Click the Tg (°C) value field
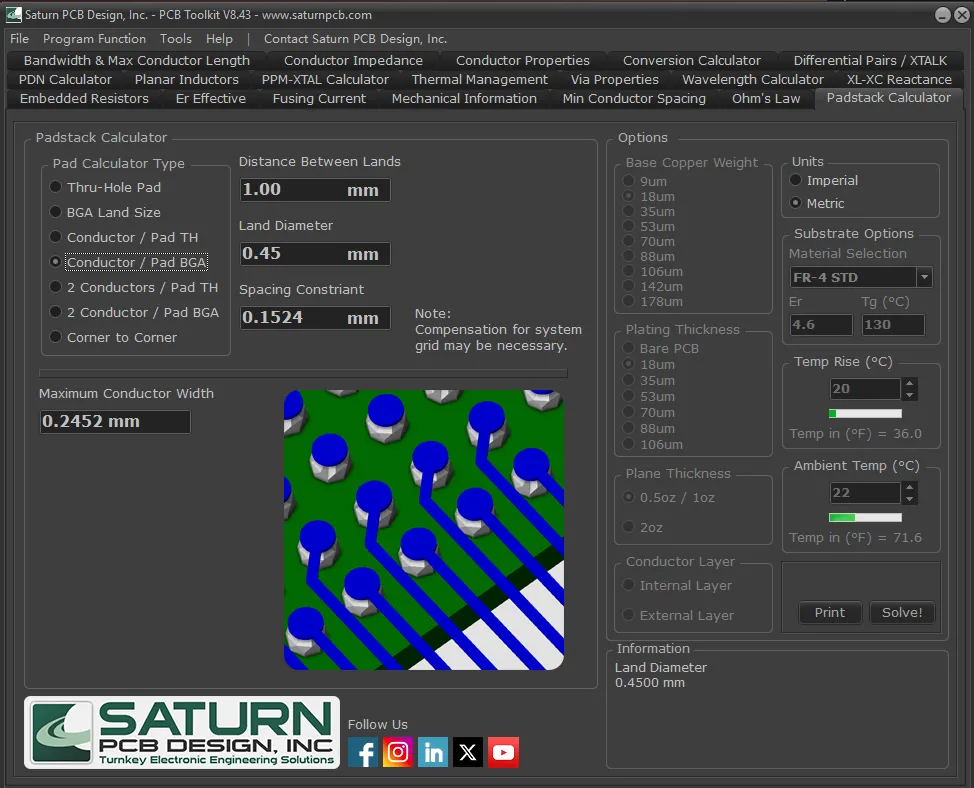The image size is (974, 788). [x=893, y=324]
